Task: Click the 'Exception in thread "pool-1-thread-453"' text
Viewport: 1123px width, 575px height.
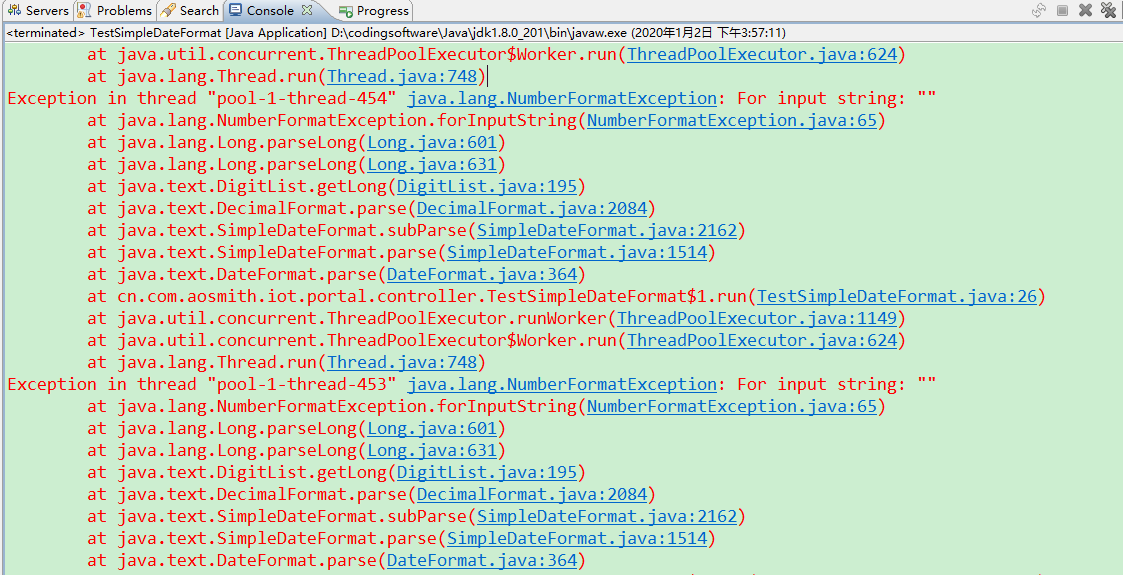Action: [x=202, y=385]
